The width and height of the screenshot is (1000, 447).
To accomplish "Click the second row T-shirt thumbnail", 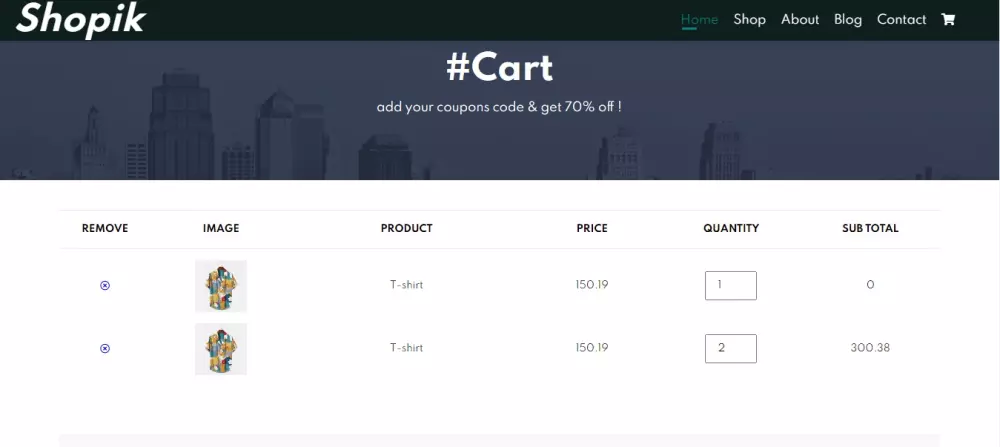I will [x=221, y=349].
